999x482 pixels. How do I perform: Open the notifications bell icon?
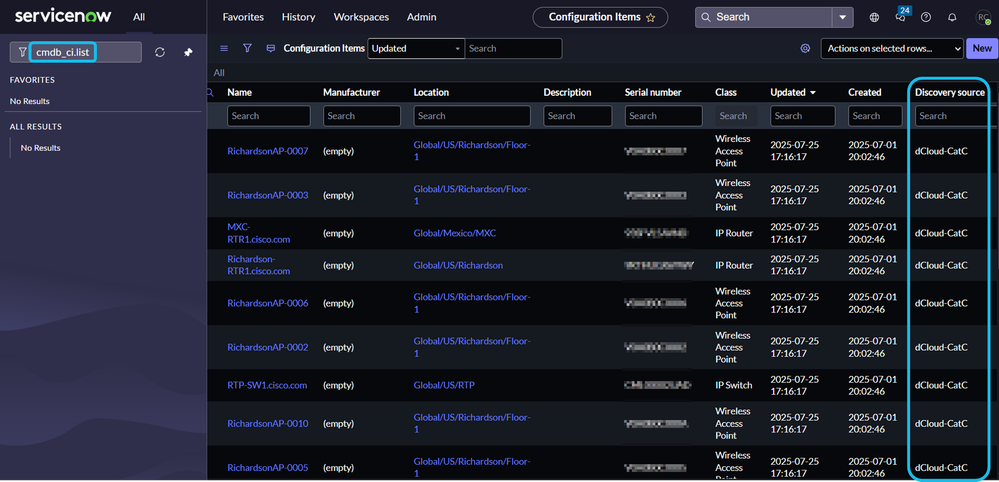pyautogui.click(x=952, y=17)
